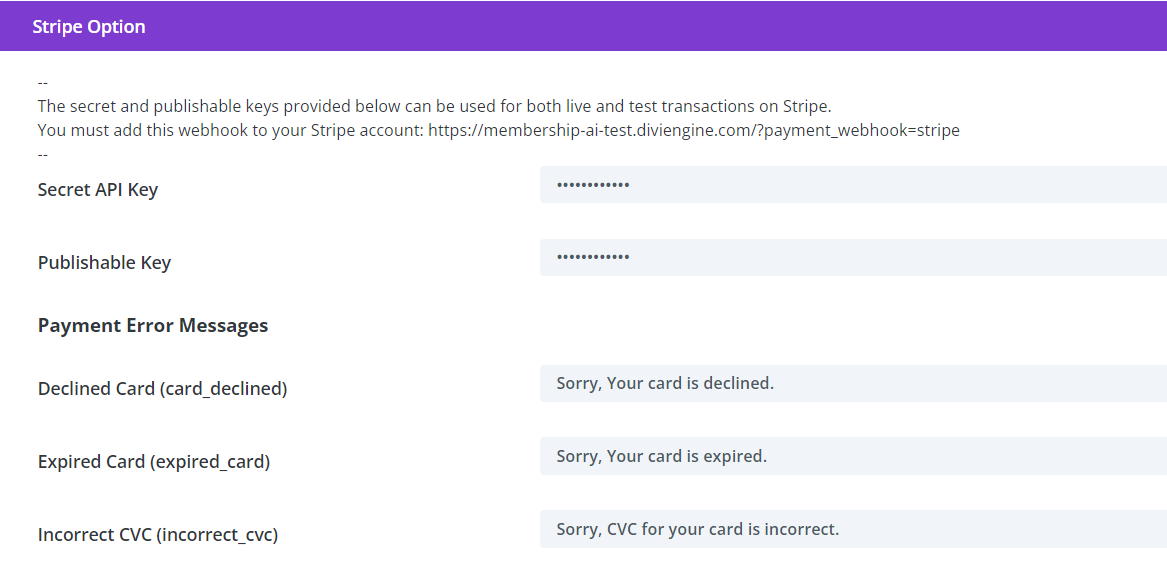Click the dashes below the webhook line
Screen dimensions: 1167x569
click(x=43, y=154)
